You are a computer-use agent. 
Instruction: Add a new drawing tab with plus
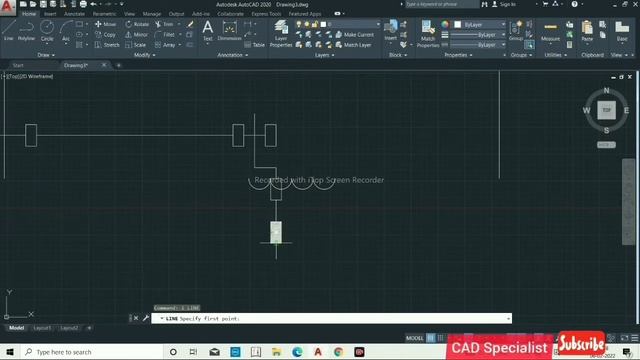click(118, 65)
